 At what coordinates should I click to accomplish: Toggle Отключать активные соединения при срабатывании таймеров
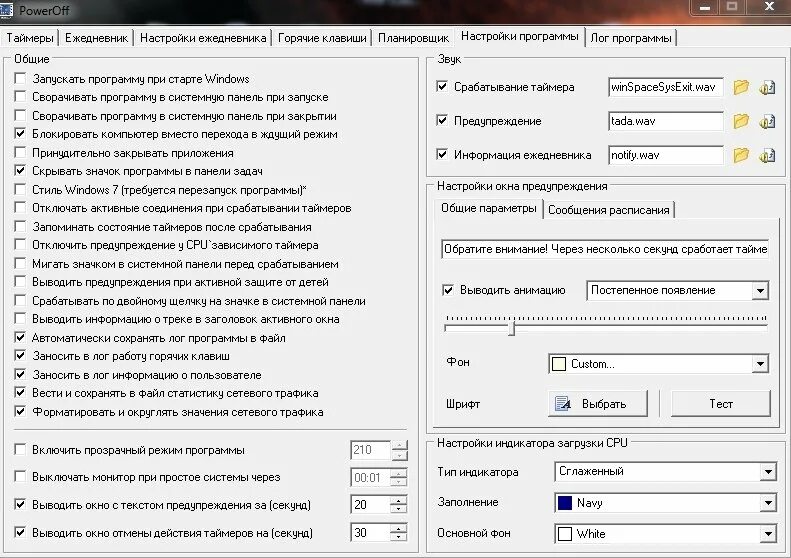20,208
